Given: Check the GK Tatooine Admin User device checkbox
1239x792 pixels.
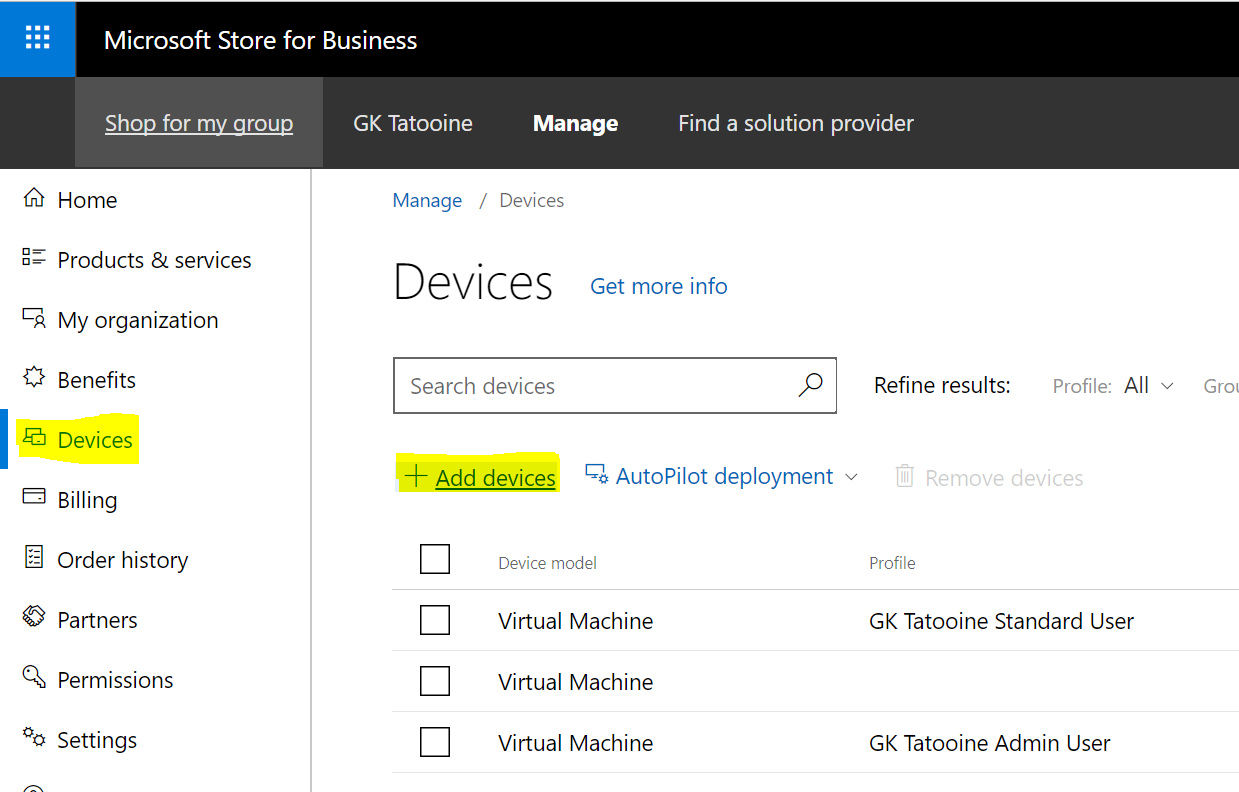Looking at the screenshot, I should coord(435,742).
